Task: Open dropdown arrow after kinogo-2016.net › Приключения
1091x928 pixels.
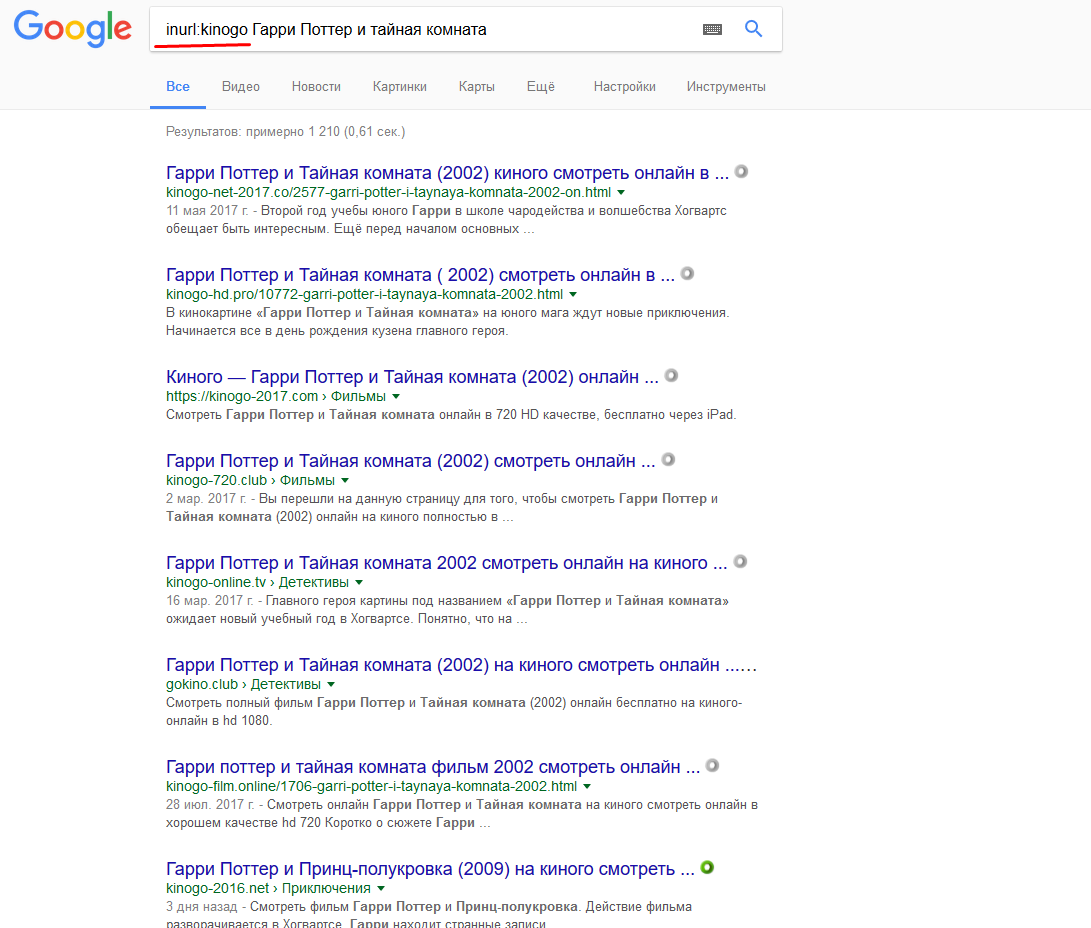Action: 381,888
